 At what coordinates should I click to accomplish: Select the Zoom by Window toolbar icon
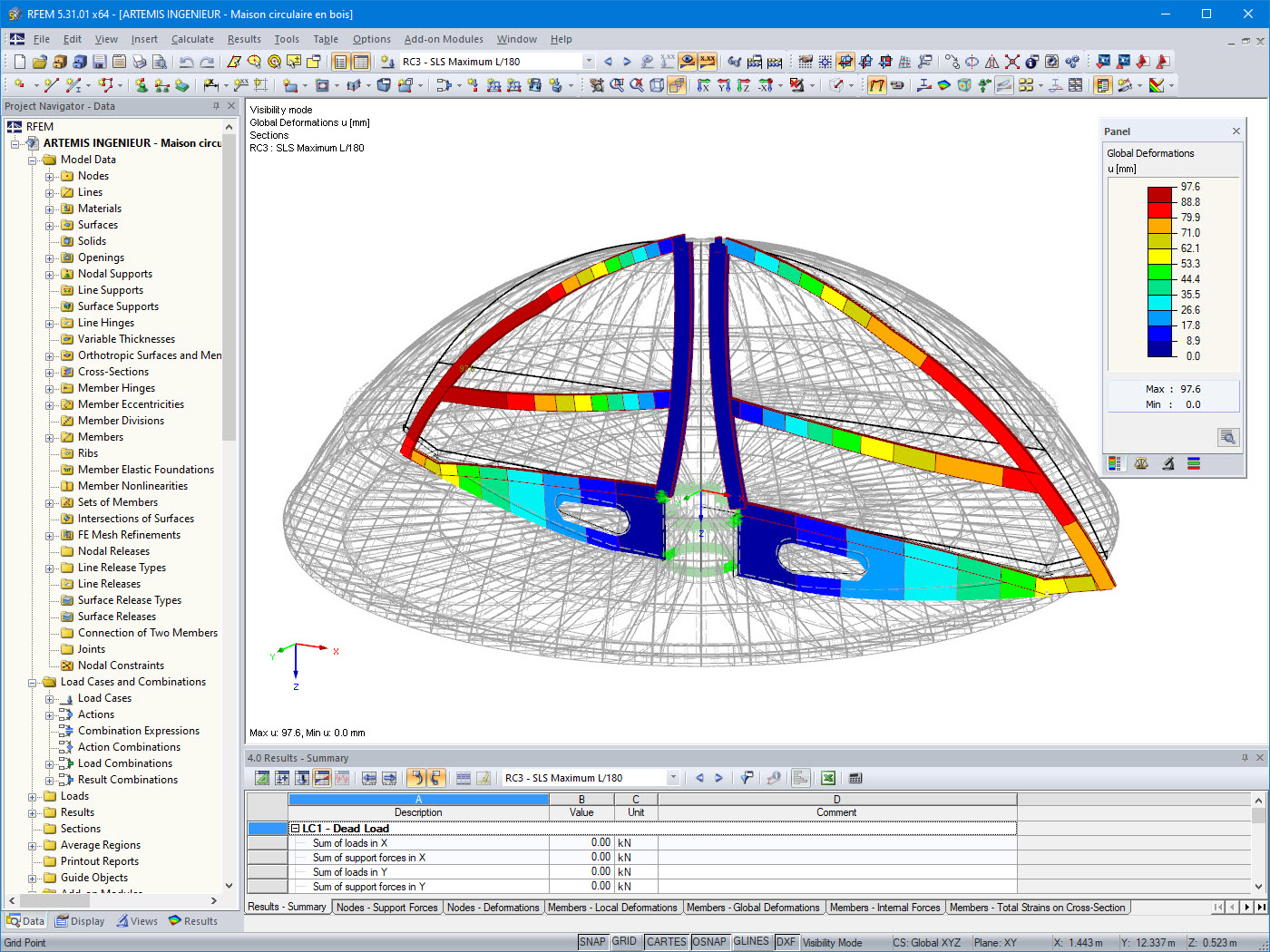[618, 85]
